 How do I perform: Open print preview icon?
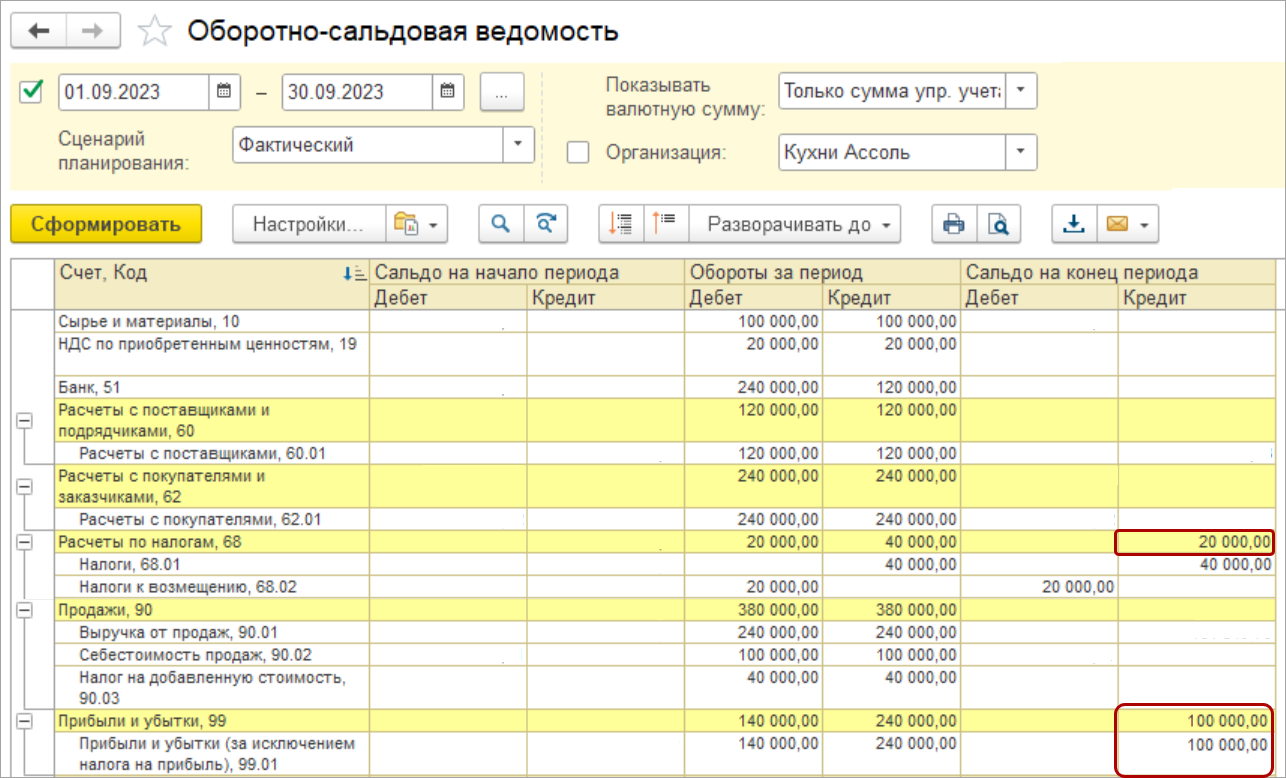998,224
